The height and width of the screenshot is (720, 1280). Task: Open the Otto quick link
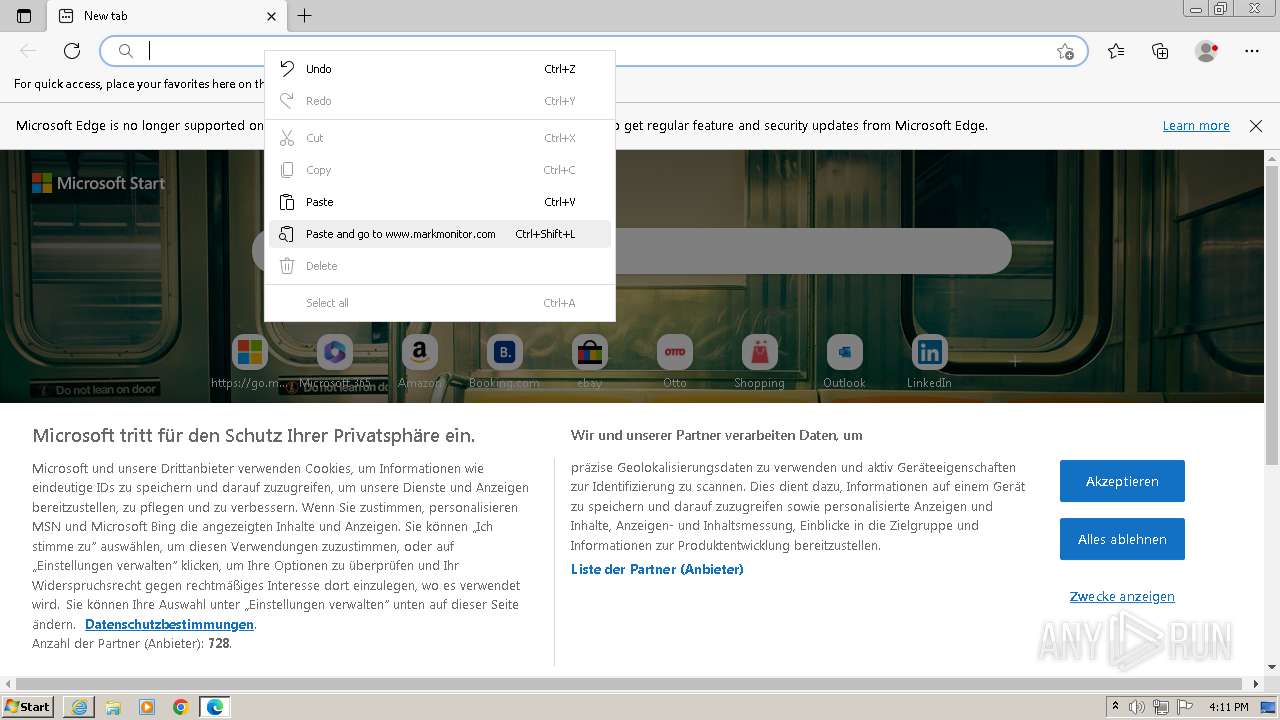click(x=675, y=362)
